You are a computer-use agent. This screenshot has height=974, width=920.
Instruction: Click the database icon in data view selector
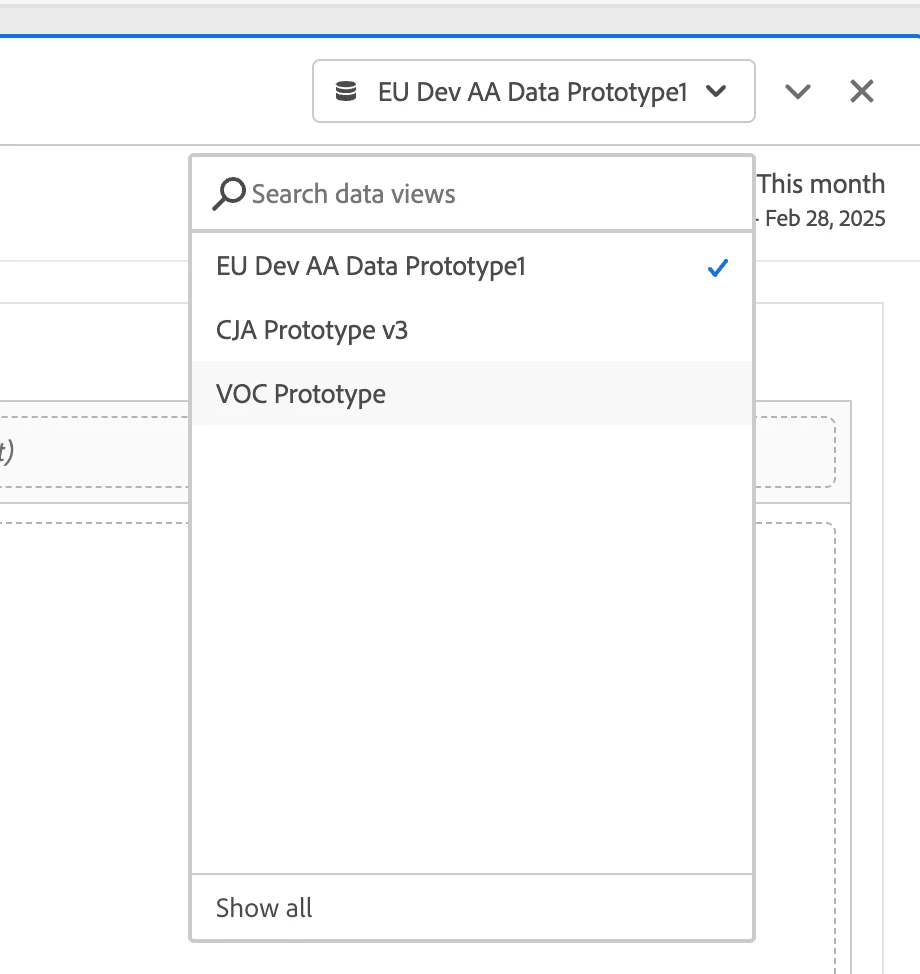click(x=345, y=92)
